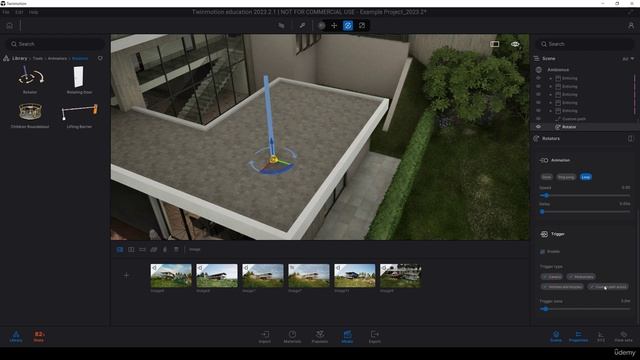Toggle Vehicles and bicycles trigger type

pos(562,287)
